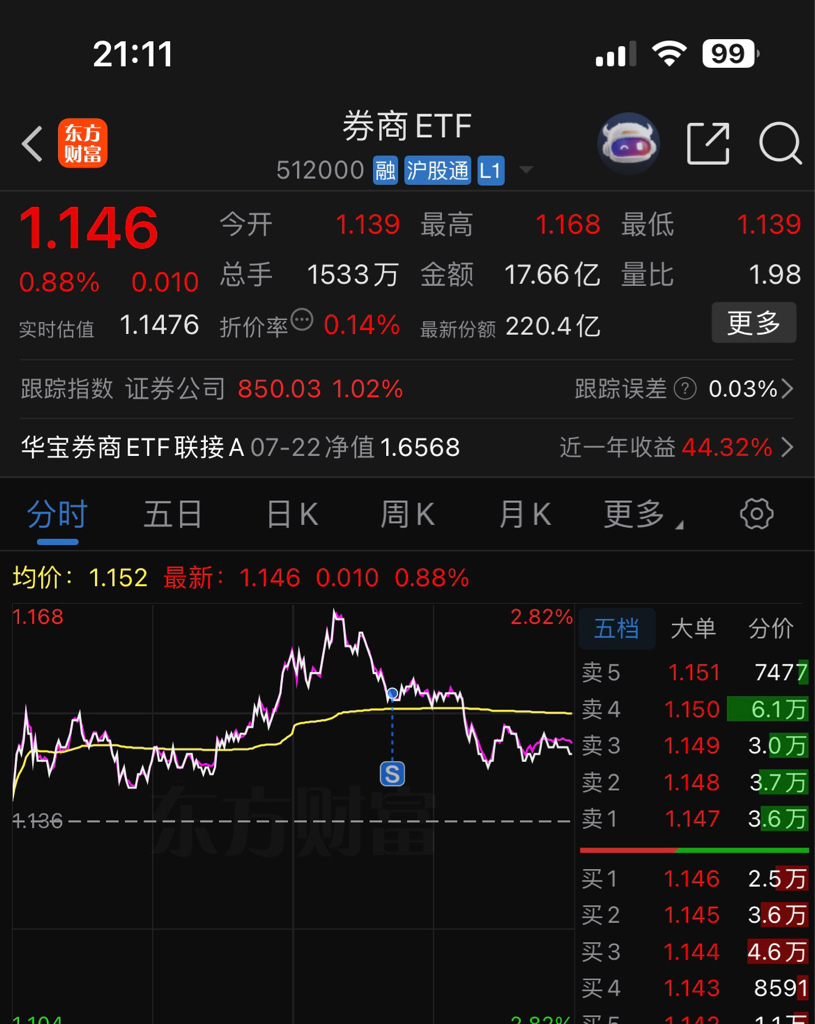Tap the 卖5 row at 1.151

[x=695, y=673]
